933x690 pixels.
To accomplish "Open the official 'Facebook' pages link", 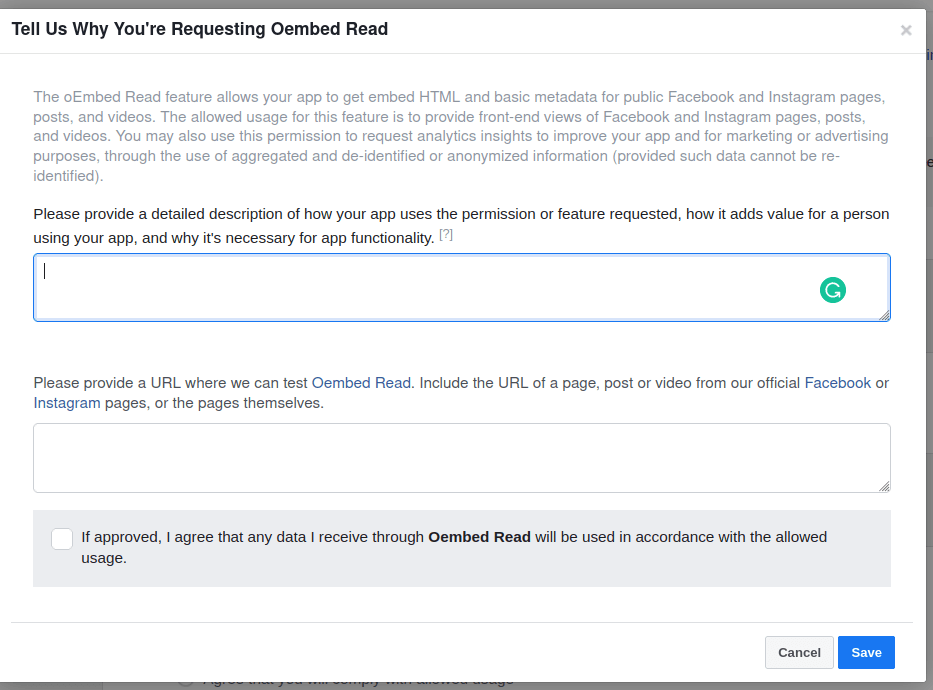I will point(838,382).
